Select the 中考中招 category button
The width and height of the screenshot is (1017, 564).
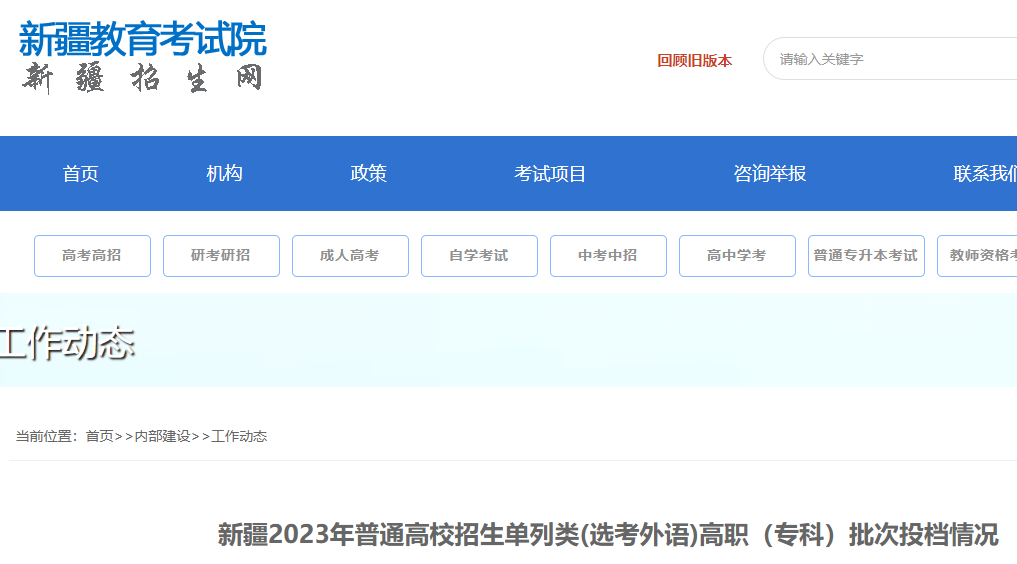(608, 256)
